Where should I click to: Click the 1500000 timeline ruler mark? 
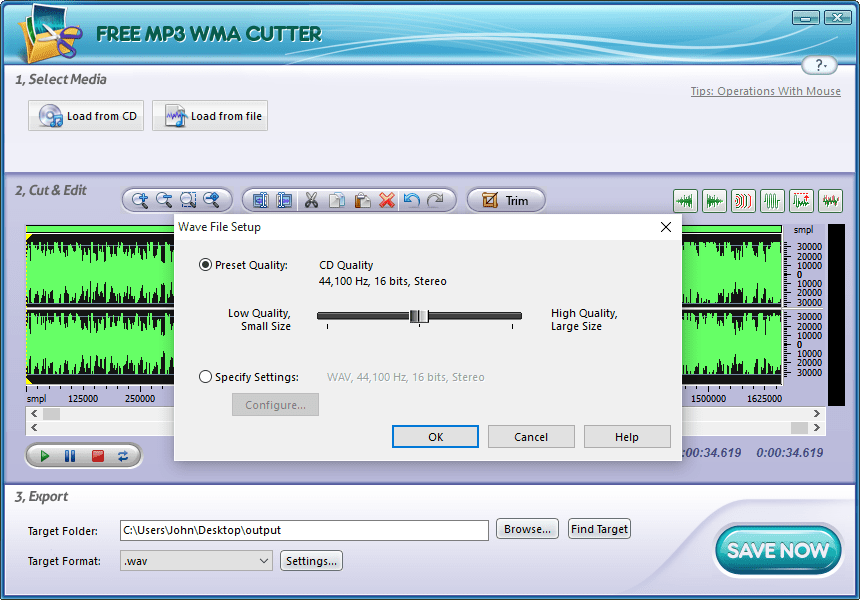pos(708,399)
